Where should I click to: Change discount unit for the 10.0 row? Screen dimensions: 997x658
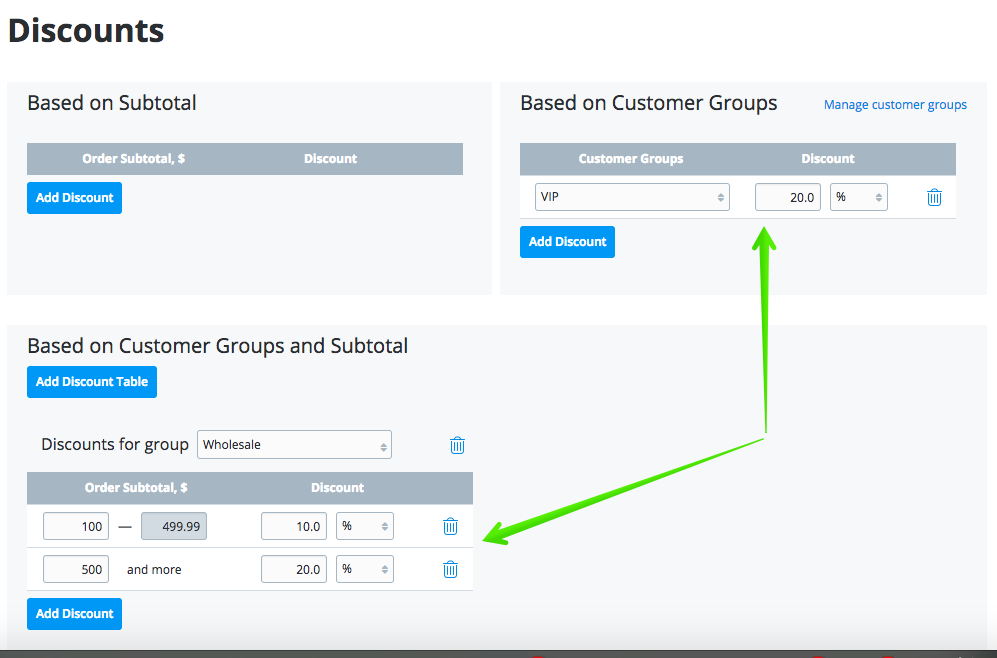point(364,526)
